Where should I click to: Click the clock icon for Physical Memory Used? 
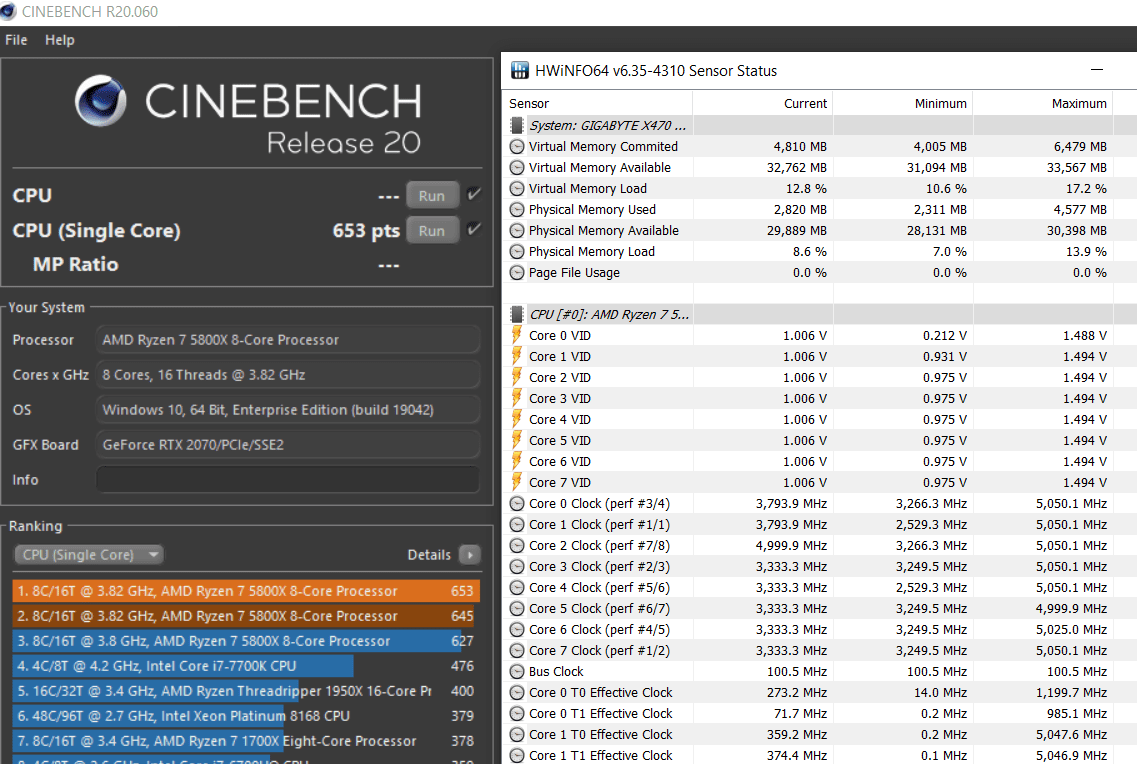click(517, 209)
